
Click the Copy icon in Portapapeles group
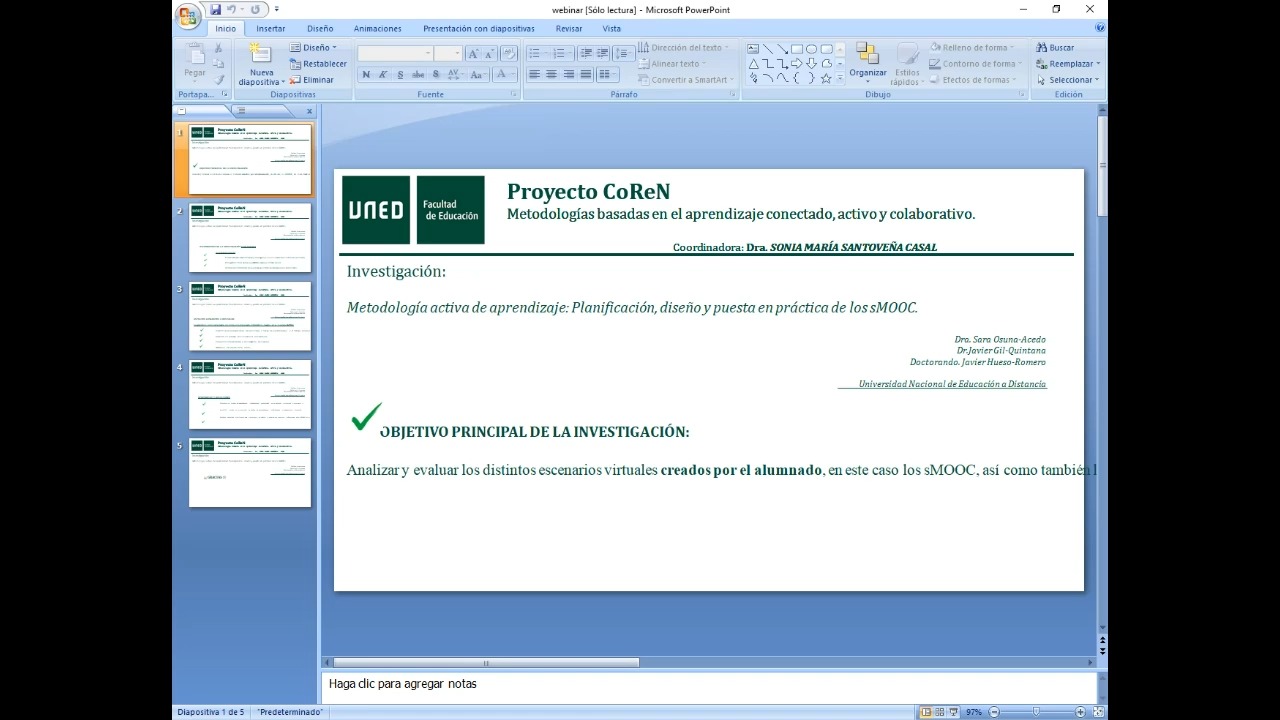pyautogui.click(x=219, y=64)
